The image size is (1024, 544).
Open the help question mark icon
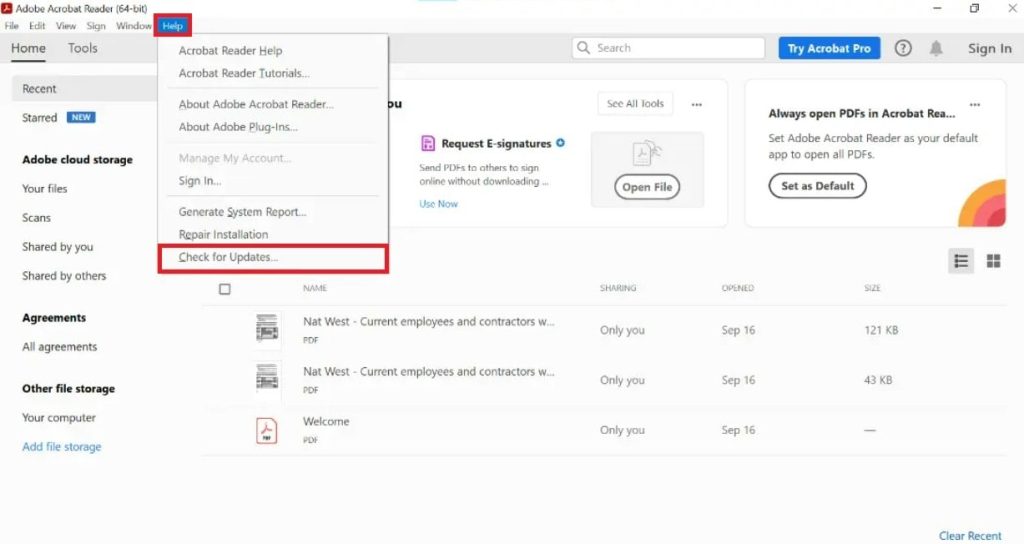coord(903,48)
